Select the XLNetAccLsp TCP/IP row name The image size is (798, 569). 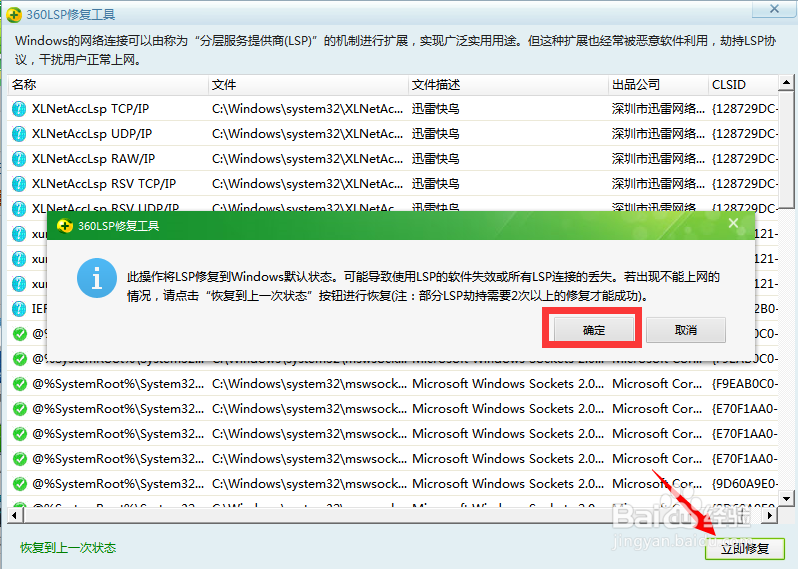[90, 109]
